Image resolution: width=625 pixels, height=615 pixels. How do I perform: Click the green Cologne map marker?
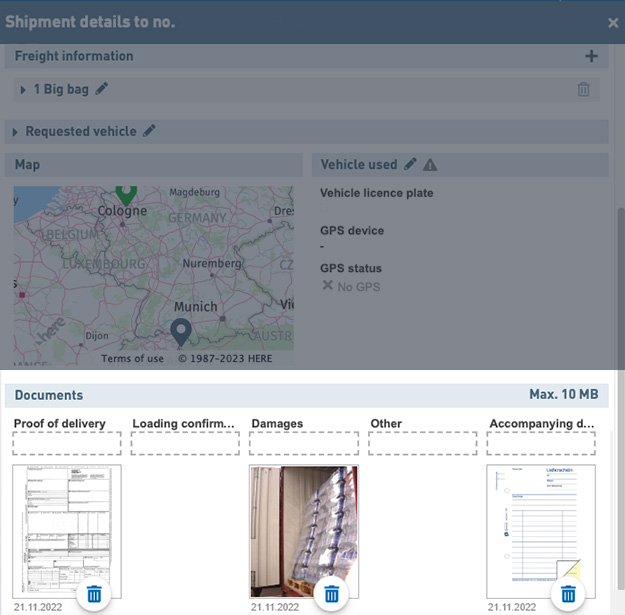[126, 192]
